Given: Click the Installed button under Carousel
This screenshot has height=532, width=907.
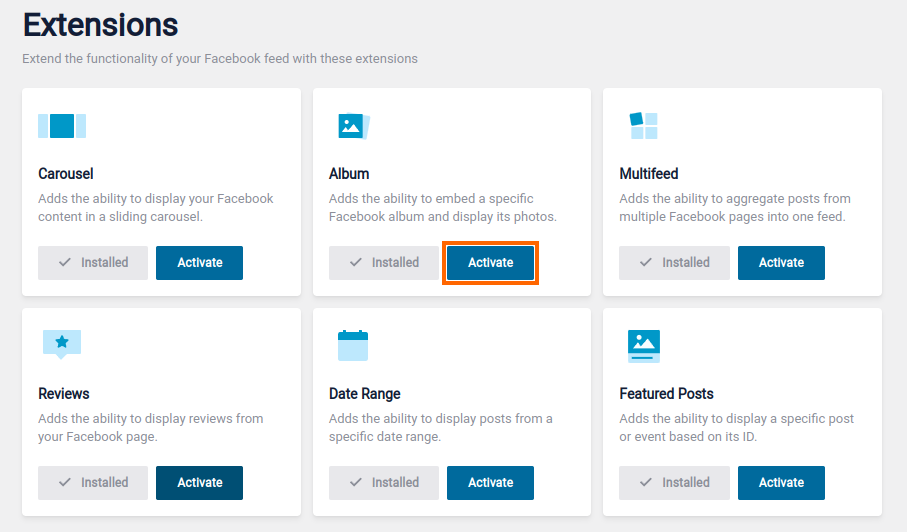Looking at the screenshot, I should (x=93, y=263).
